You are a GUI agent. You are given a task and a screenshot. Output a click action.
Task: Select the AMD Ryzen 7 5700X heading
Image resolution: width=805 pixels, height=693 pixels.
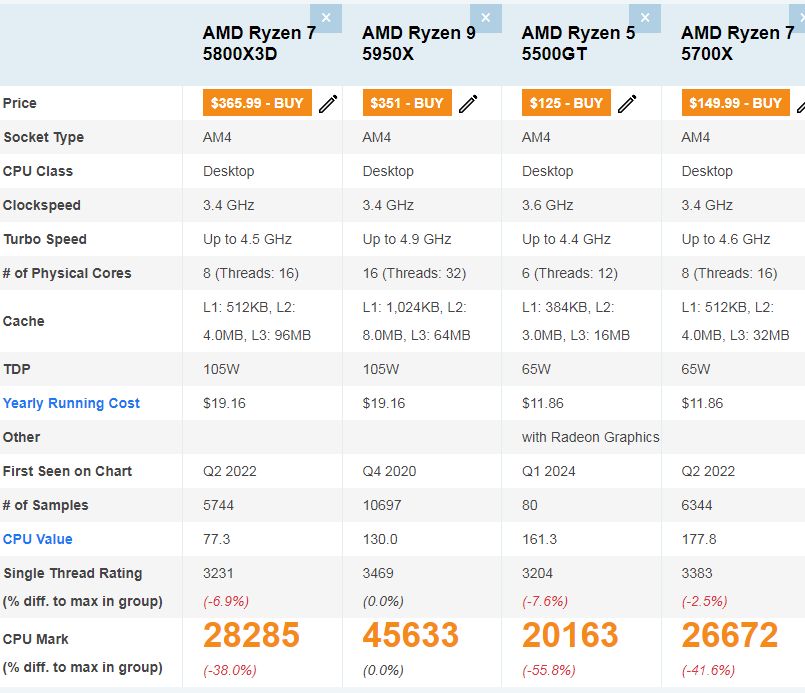738,43
